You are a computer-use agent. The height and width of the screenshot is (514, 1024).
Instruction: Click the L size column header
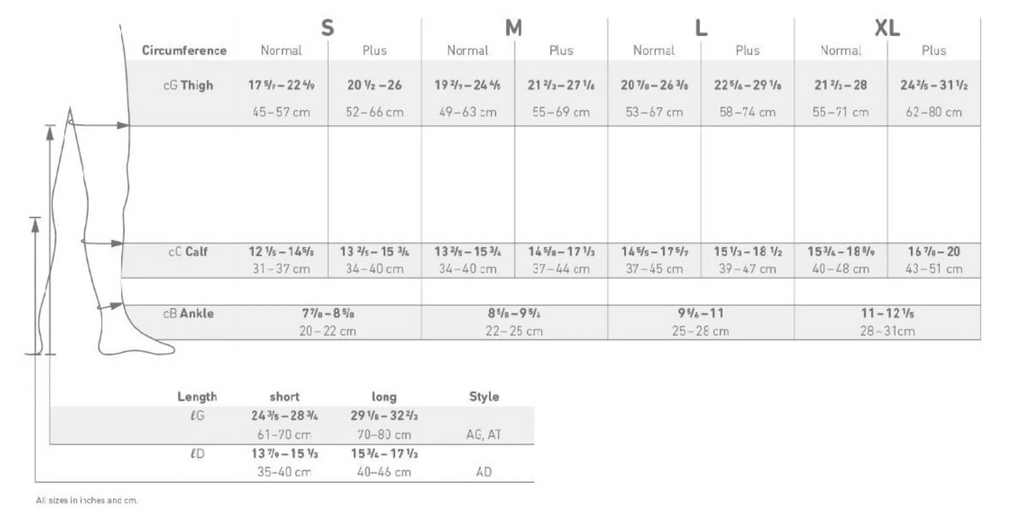tap(701, 27)
